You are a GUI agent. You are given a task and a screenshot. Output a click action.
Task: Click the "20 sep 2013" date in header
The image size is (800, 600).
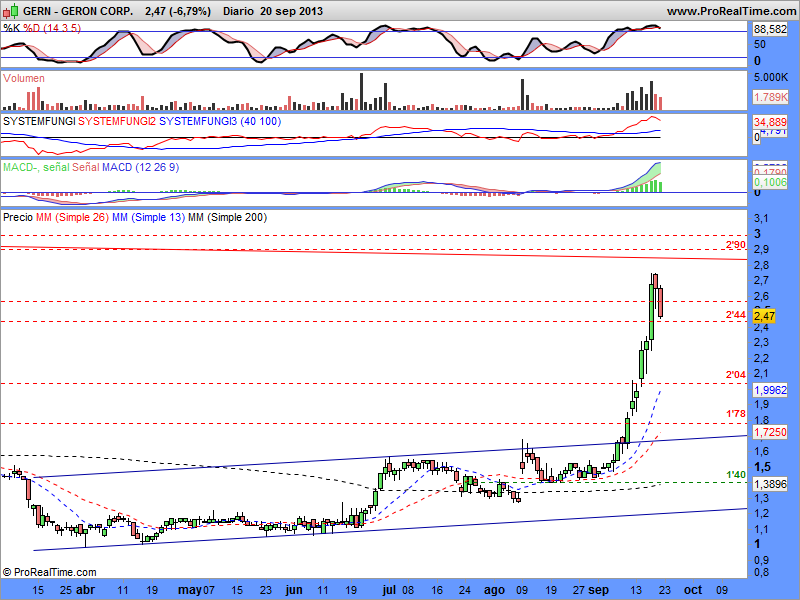tap(291, 11)
